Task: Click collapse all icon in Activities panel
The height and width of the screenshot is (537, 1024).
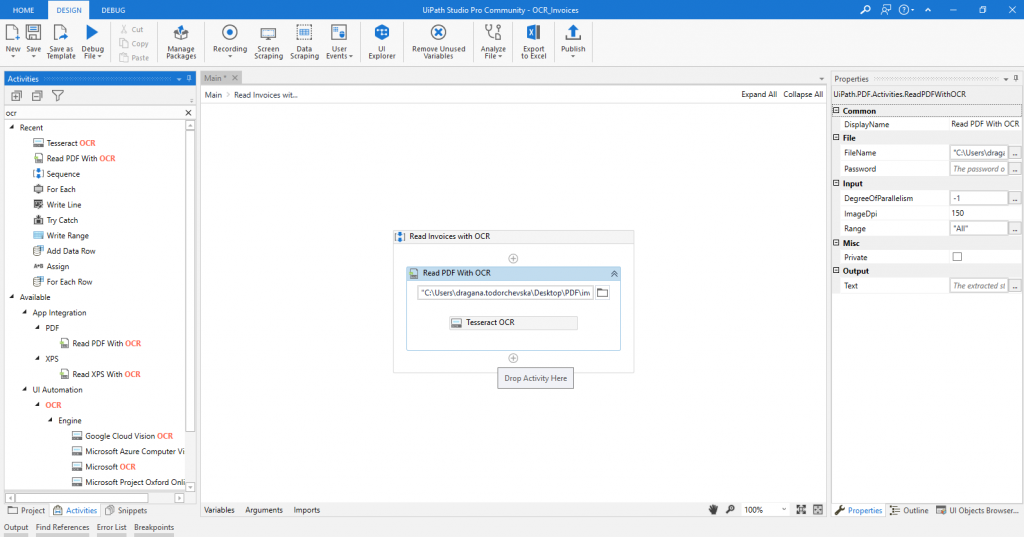Action: point(37,95)
